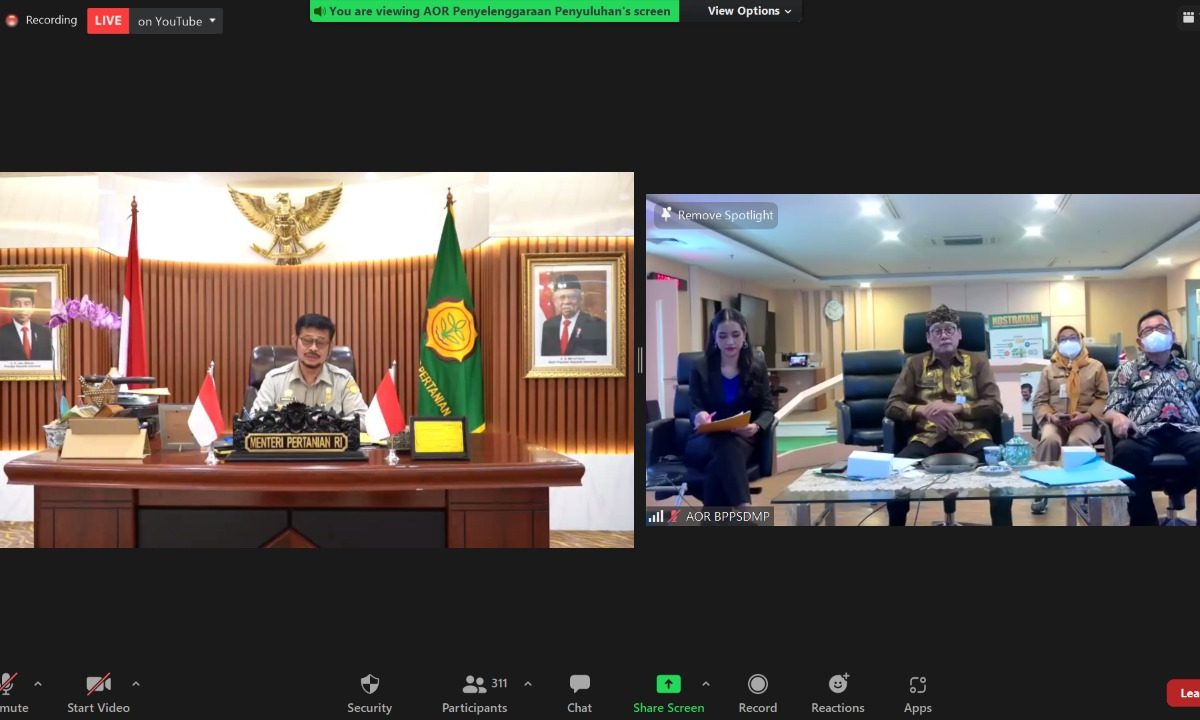
Task: Open the Security shield options
Action: point(369,685)
